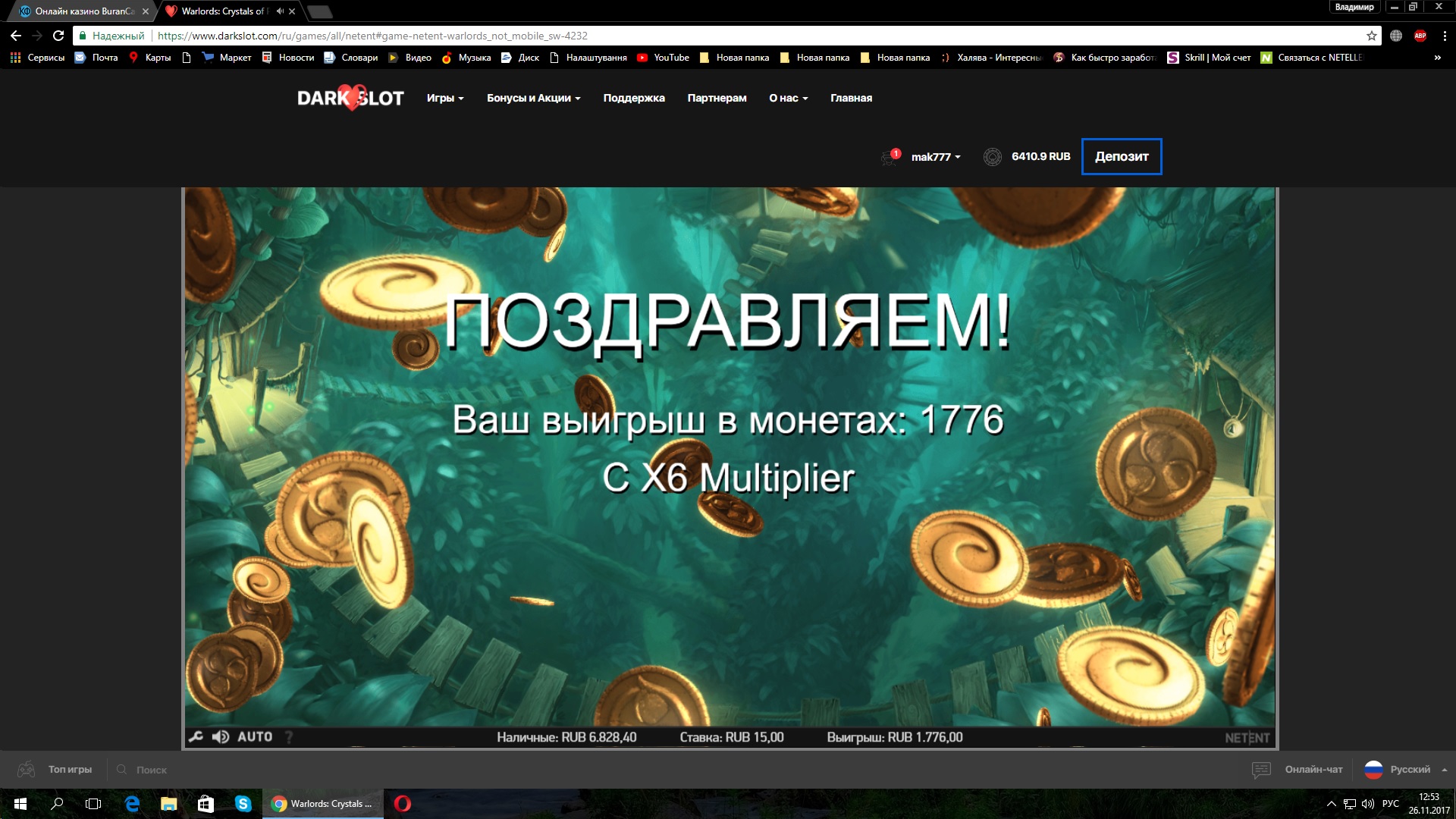Open a new browser tab

[x=319, y=11]
